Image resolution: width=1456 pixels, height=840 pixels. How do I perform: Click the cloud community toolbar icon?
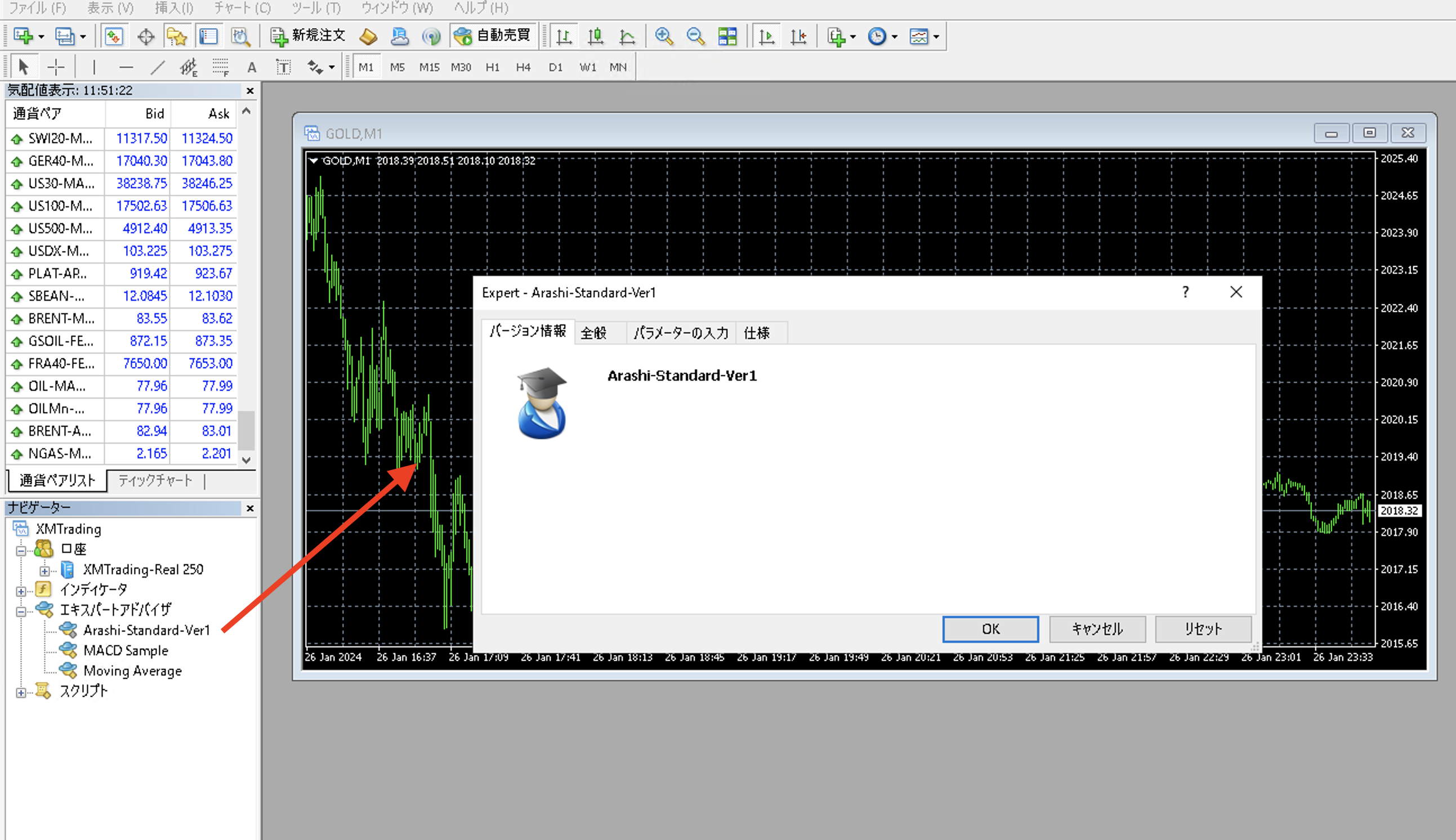400,37
